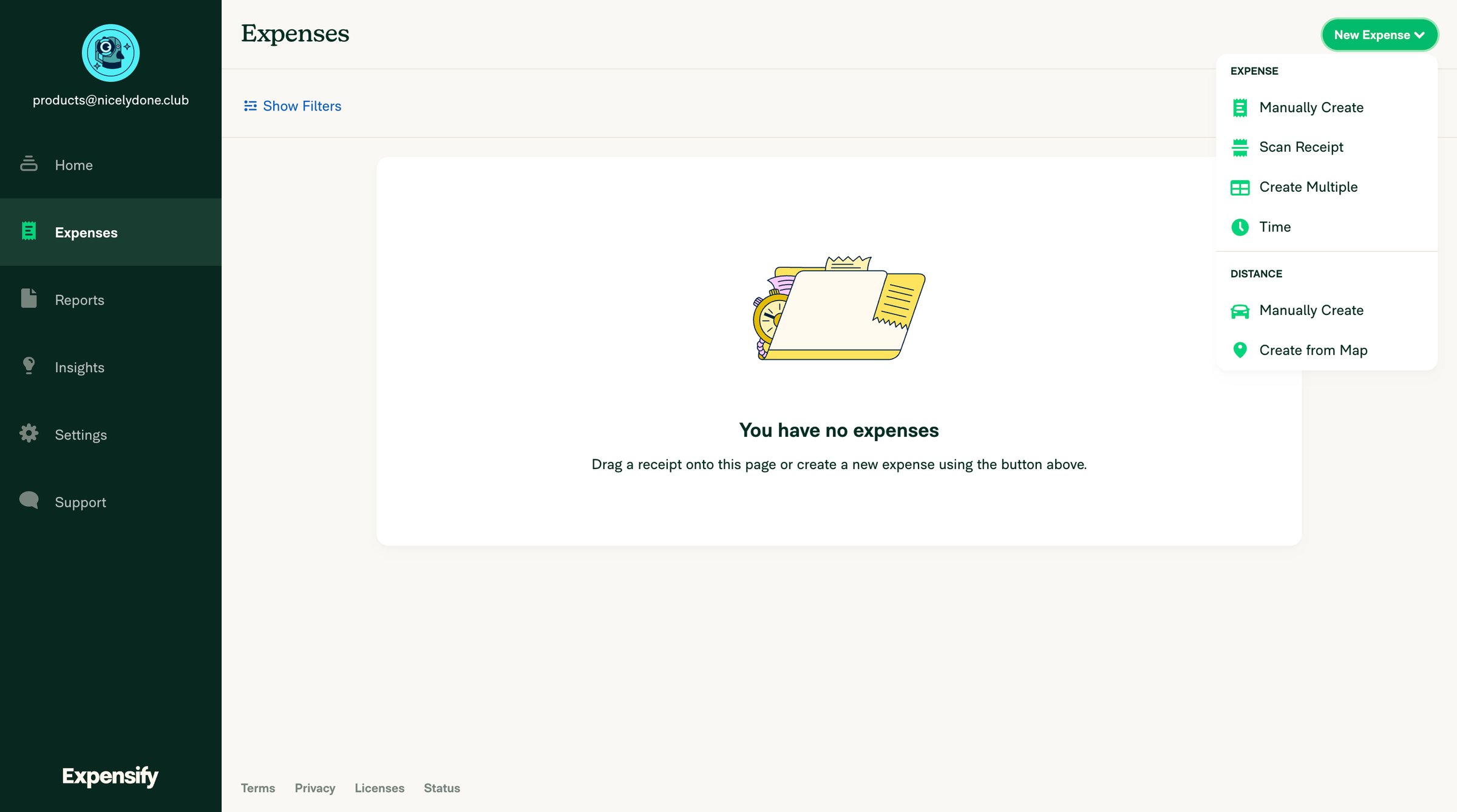Viewport: 1457px width, 812px height.
Task: Click the Time clock icon
Action: [1240, 227]
